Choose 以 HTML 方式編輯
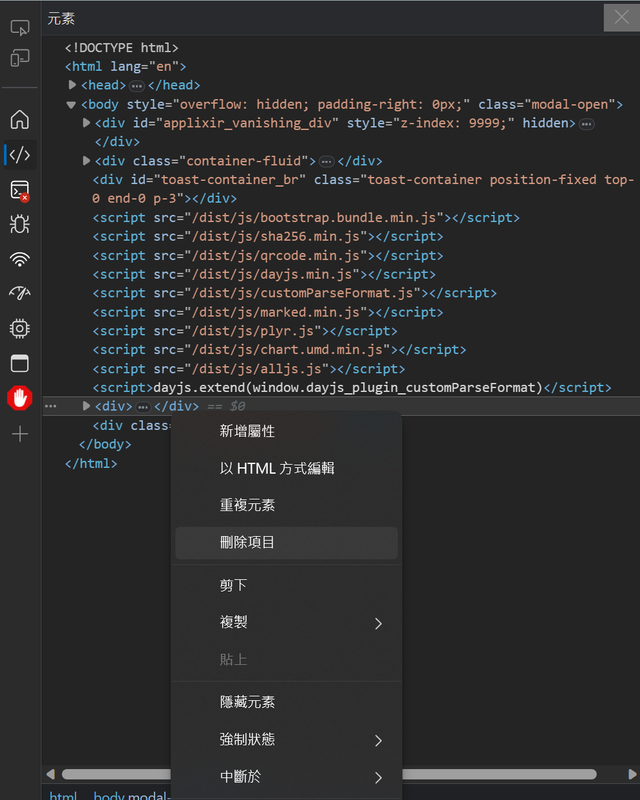This screenshot has height=800, width=640. pos(286,468)
